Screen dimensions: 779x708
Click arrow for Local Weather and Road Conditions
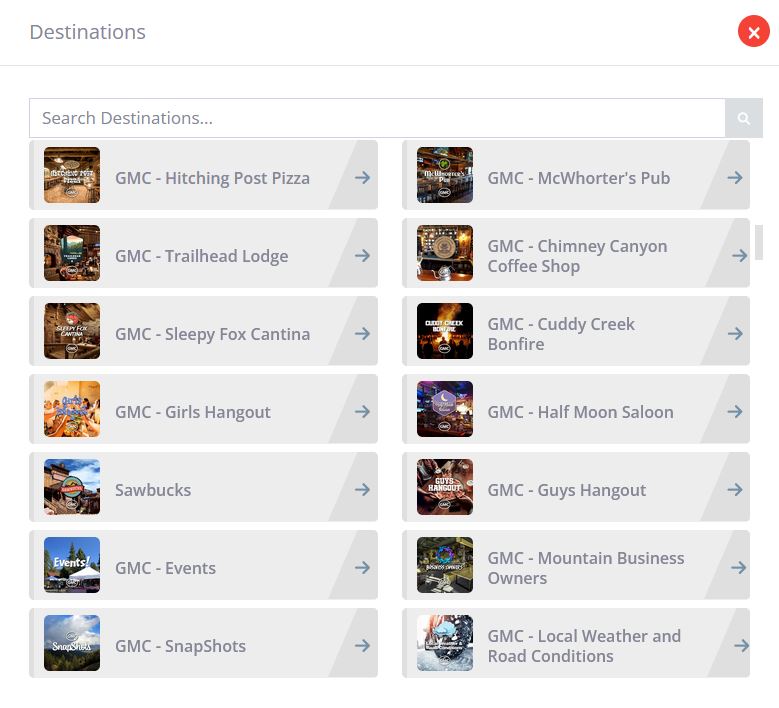click(741, 646)
